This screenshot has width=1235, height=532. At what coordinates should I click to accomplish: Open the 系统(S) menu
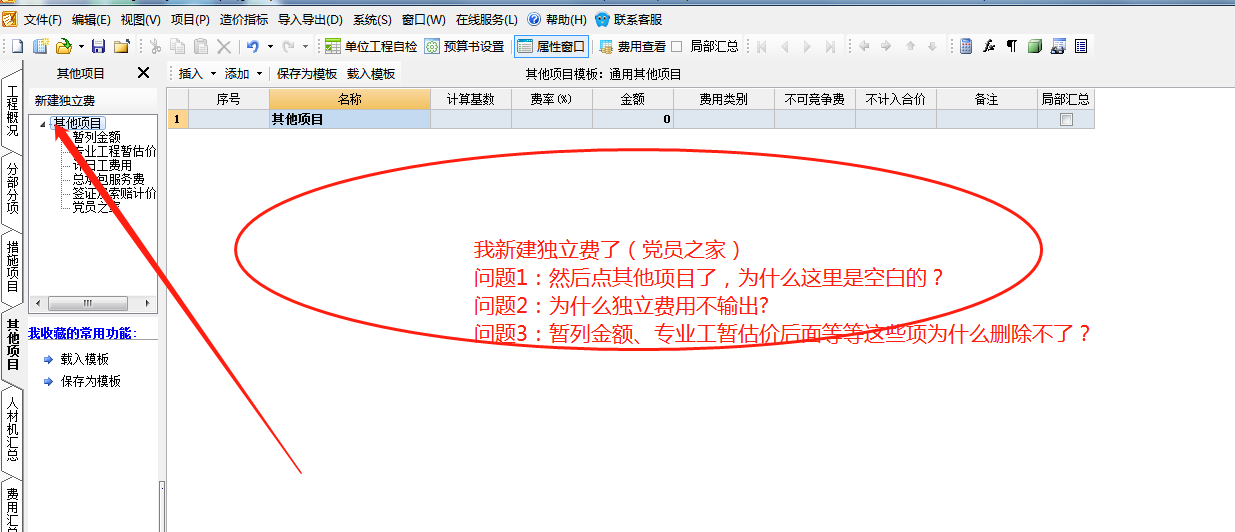[x=372, y=20]
